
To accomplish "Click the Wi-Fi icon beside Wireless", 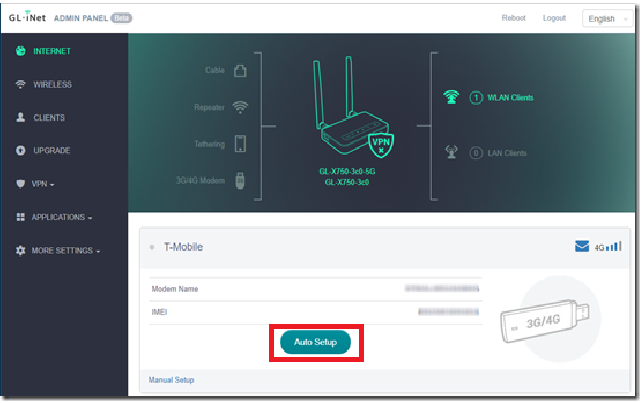I will tap(20, 84).
